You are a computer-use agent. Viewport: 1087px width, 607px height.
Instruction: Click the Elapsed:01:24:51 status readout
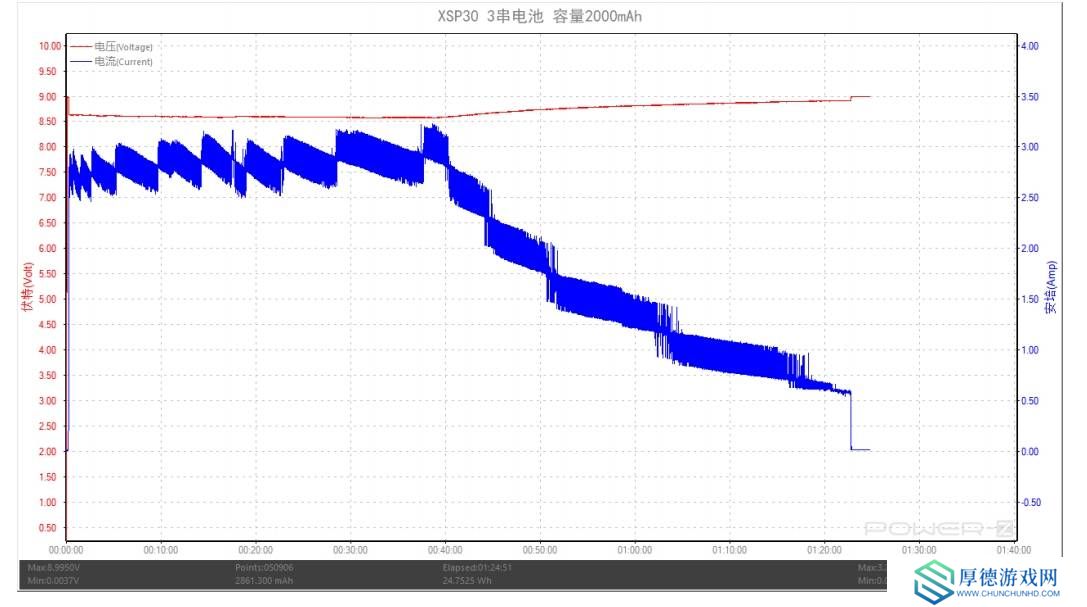click(x=477, y=568)
